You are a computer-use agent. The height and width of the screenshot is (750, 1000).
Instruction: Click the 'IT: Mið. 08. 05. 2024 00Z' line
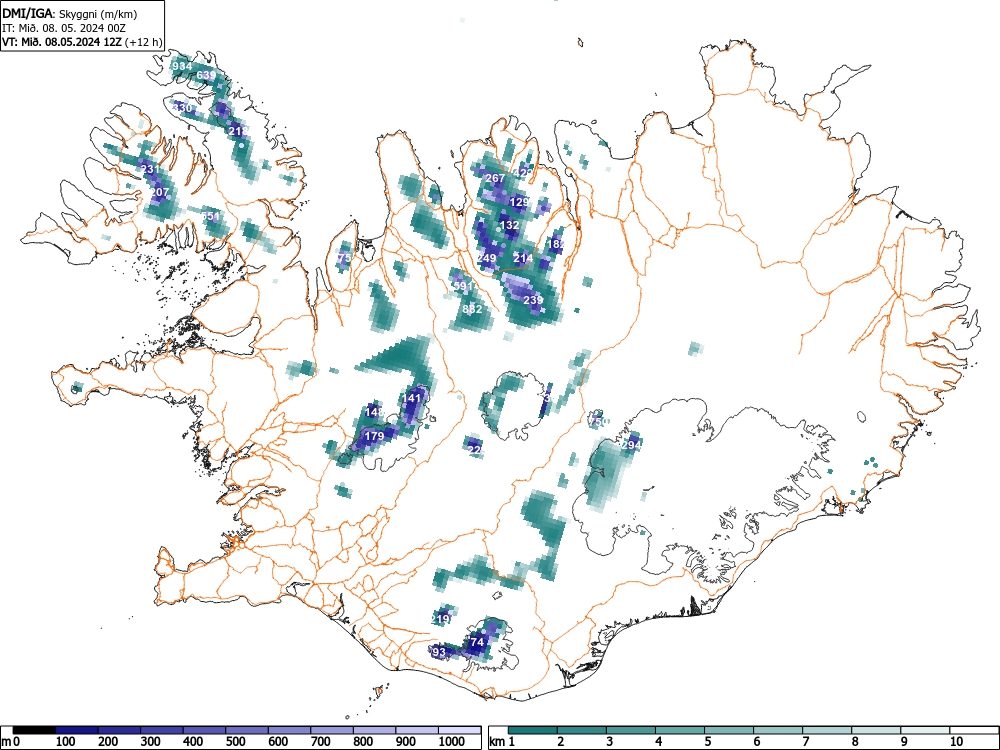tap(64, 28)
